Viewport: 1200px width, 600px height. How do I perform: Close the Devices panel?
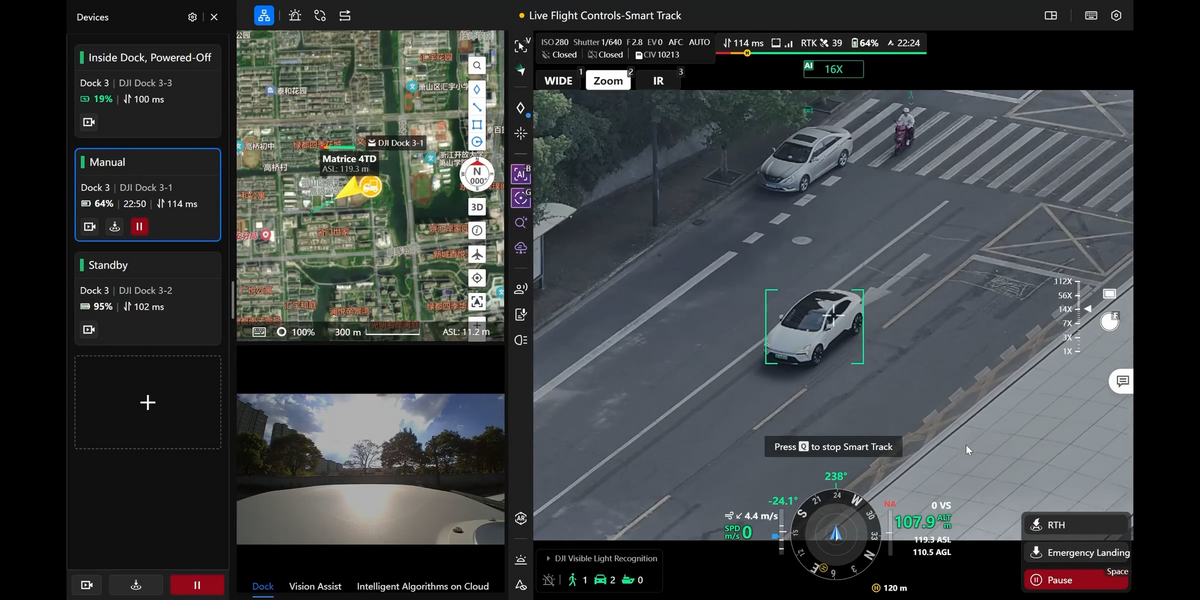(214, 17)
